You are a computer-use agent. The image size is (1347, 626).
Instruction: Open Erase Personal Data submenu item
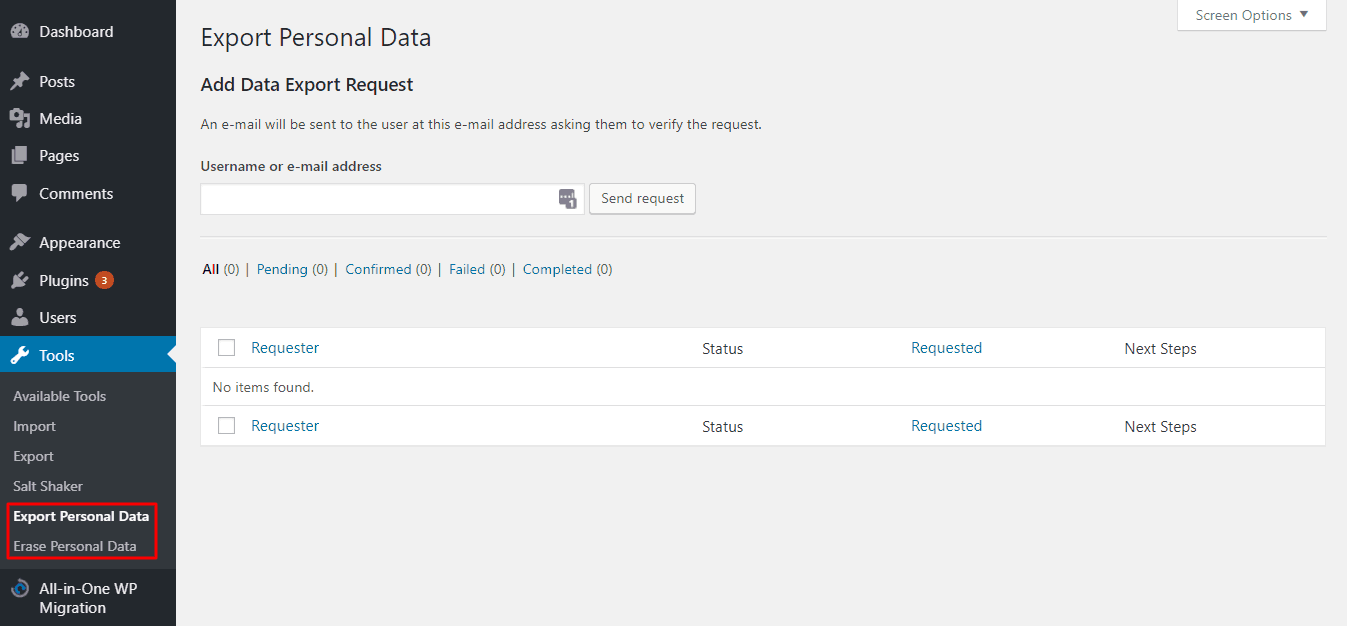pos(75,546)
